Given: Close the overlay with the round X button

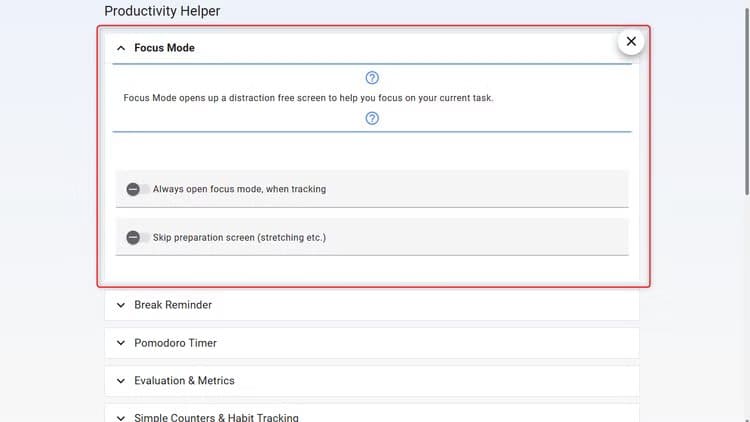Looking at the screenshot, I should [x=631, y=42].
